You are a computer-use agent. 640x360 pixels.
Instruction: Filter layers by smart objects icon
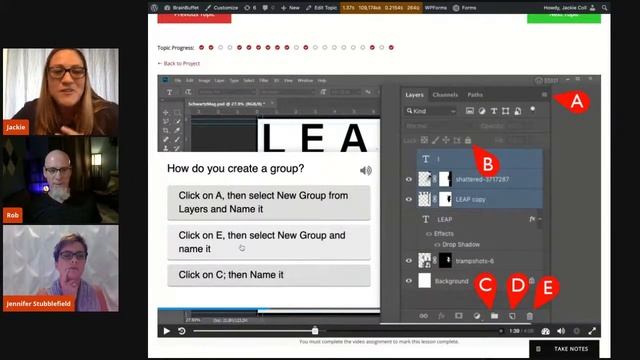518,111
